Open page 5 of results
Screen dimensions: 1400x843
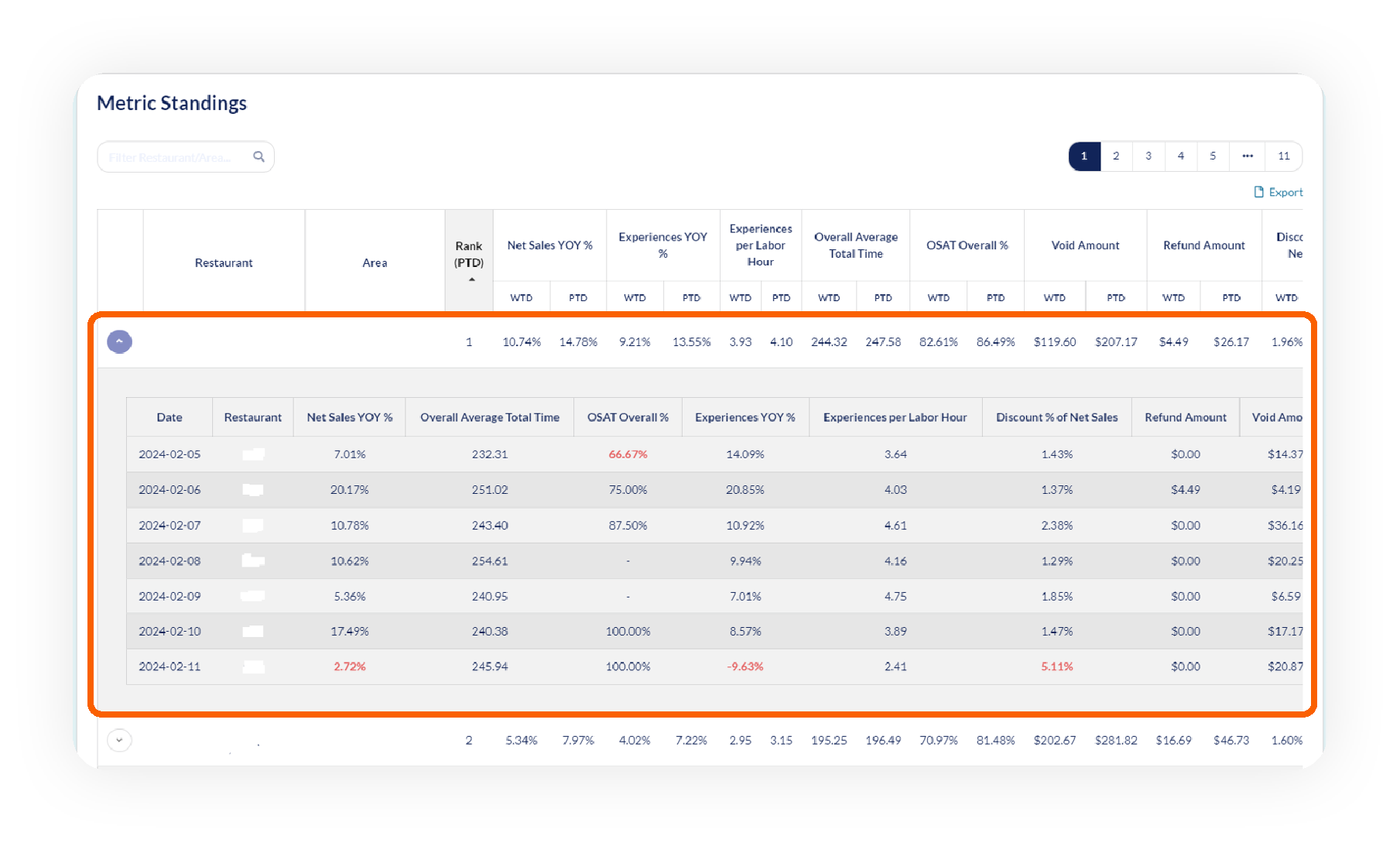click(1213, 156)
